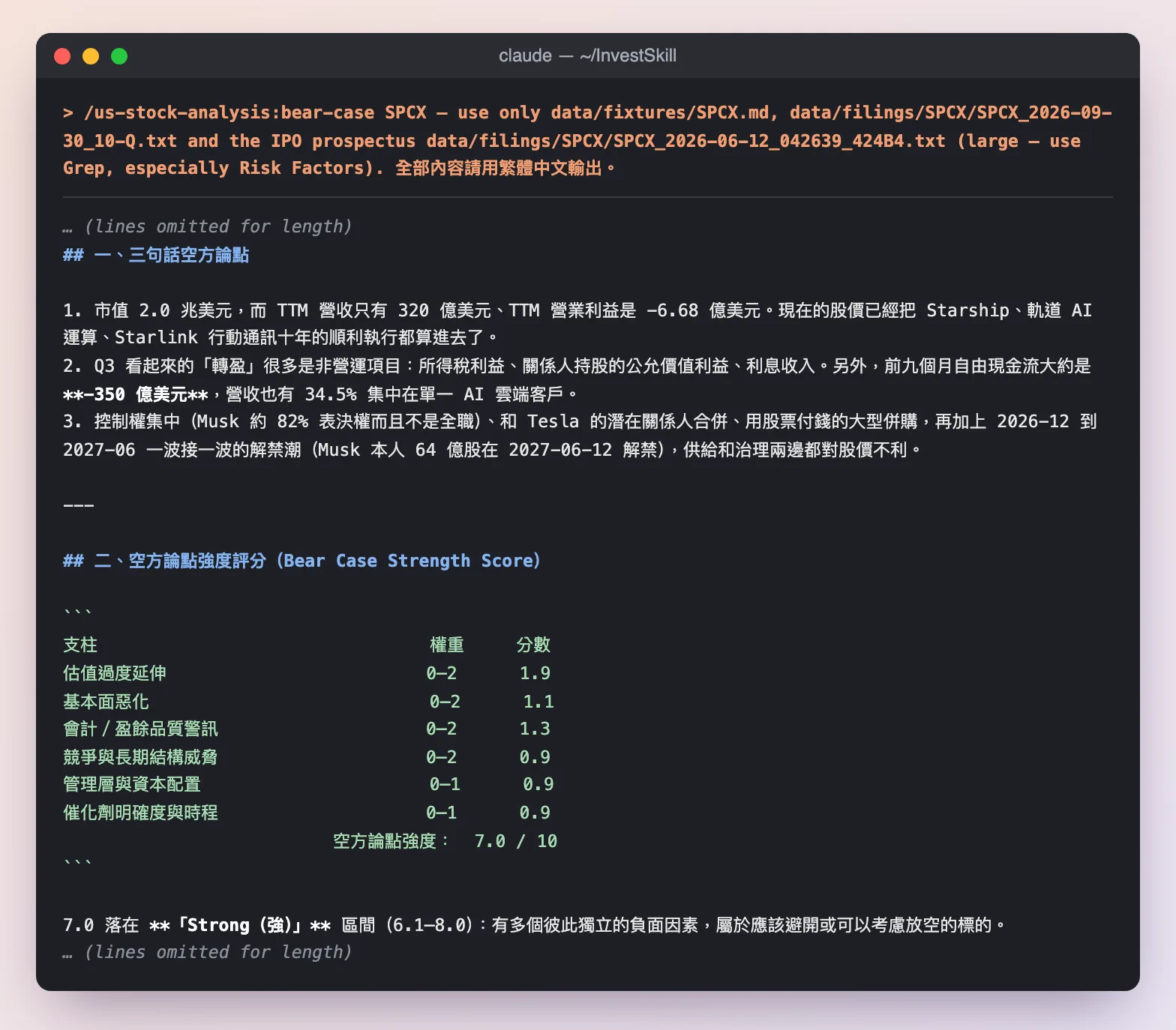Click the '全部內容請用繁體中文輸出' prompt text
The image size is (1176, 1030).
(499, 168)
